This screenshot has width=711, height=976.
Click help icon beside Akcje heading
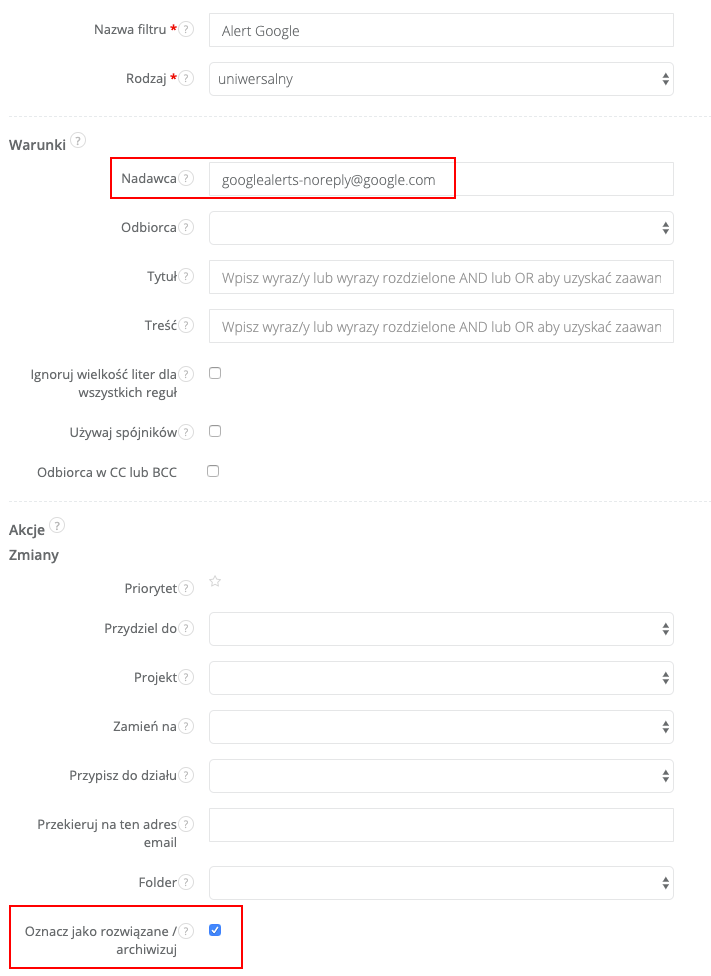click(57, 525)
